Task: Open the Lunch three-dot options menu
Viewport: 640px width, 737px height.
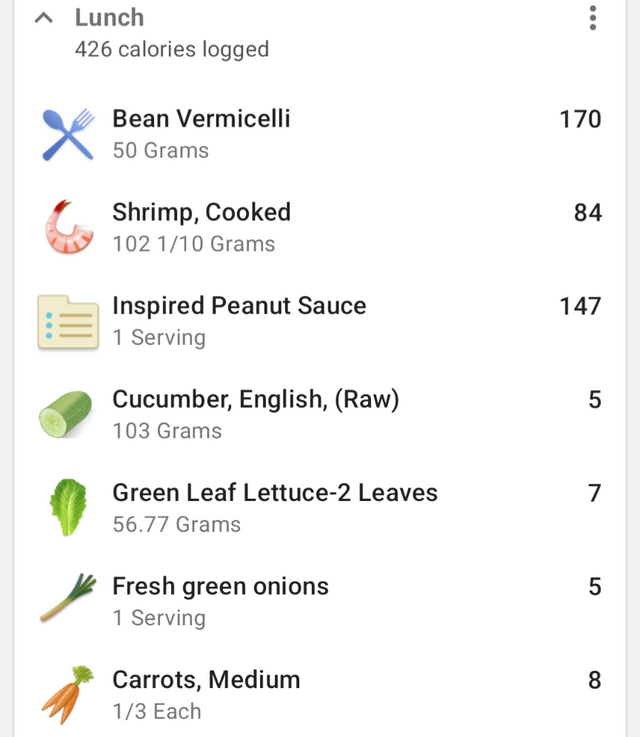Action: tap(593, 18)
